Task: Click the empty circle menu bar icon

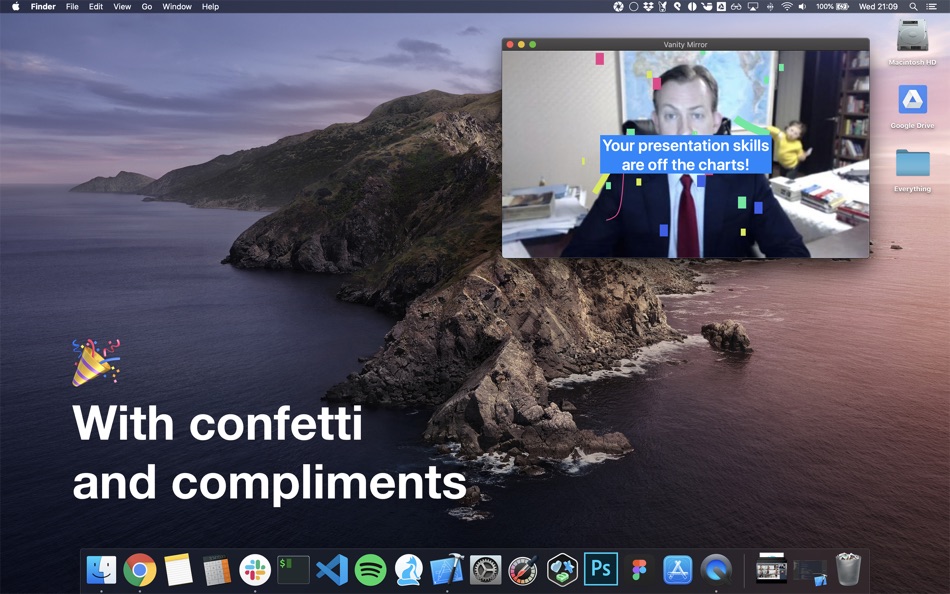Action: click(x=634, y=7)
